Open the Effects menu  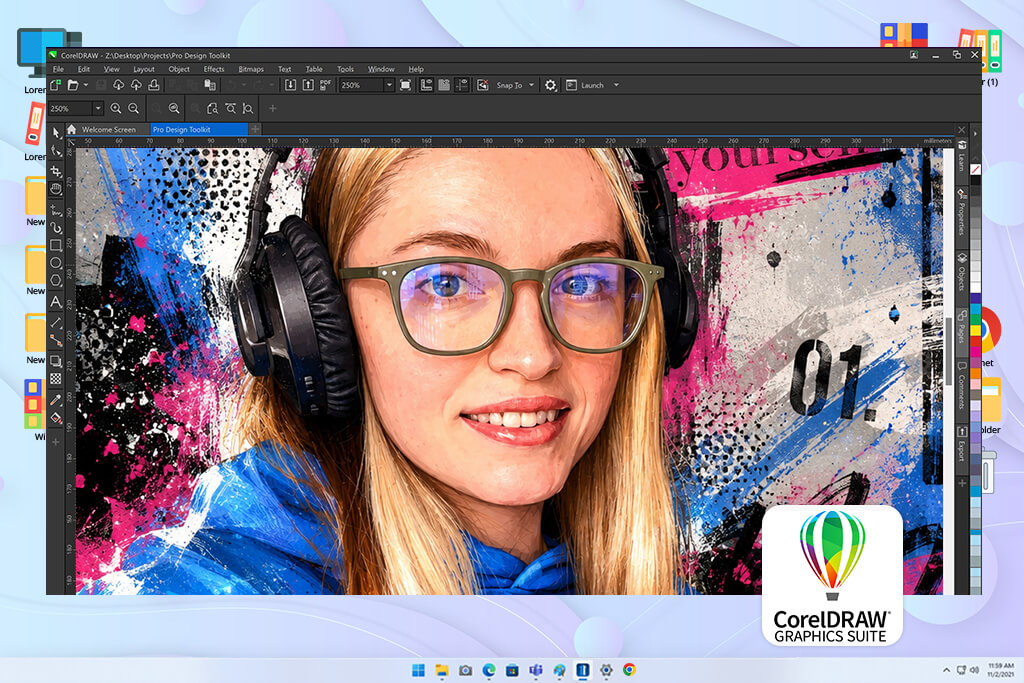pos(214,69)
